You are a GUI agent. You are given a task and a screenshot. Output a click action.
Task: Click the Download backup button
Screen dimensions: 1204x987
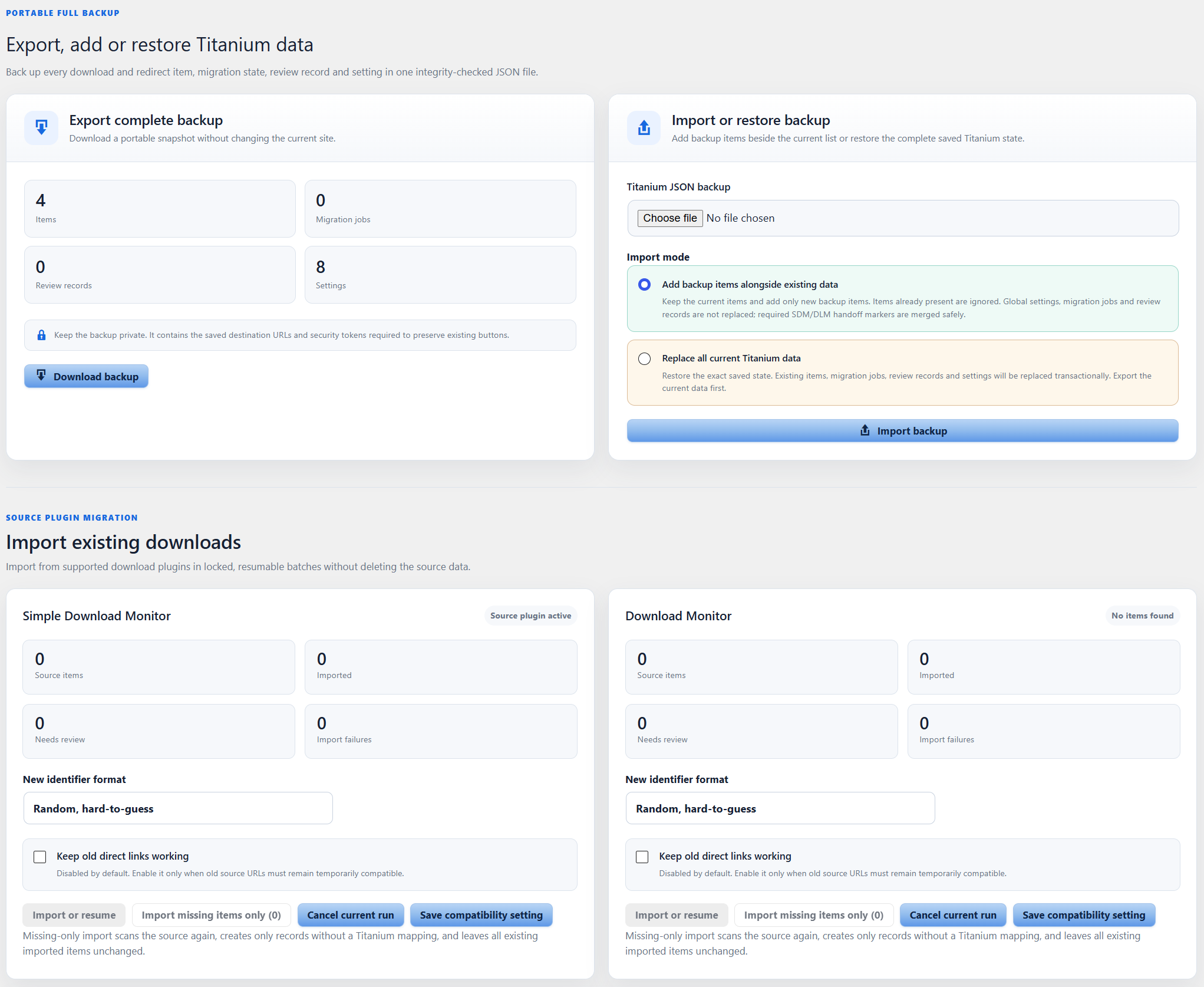[86, 376]
